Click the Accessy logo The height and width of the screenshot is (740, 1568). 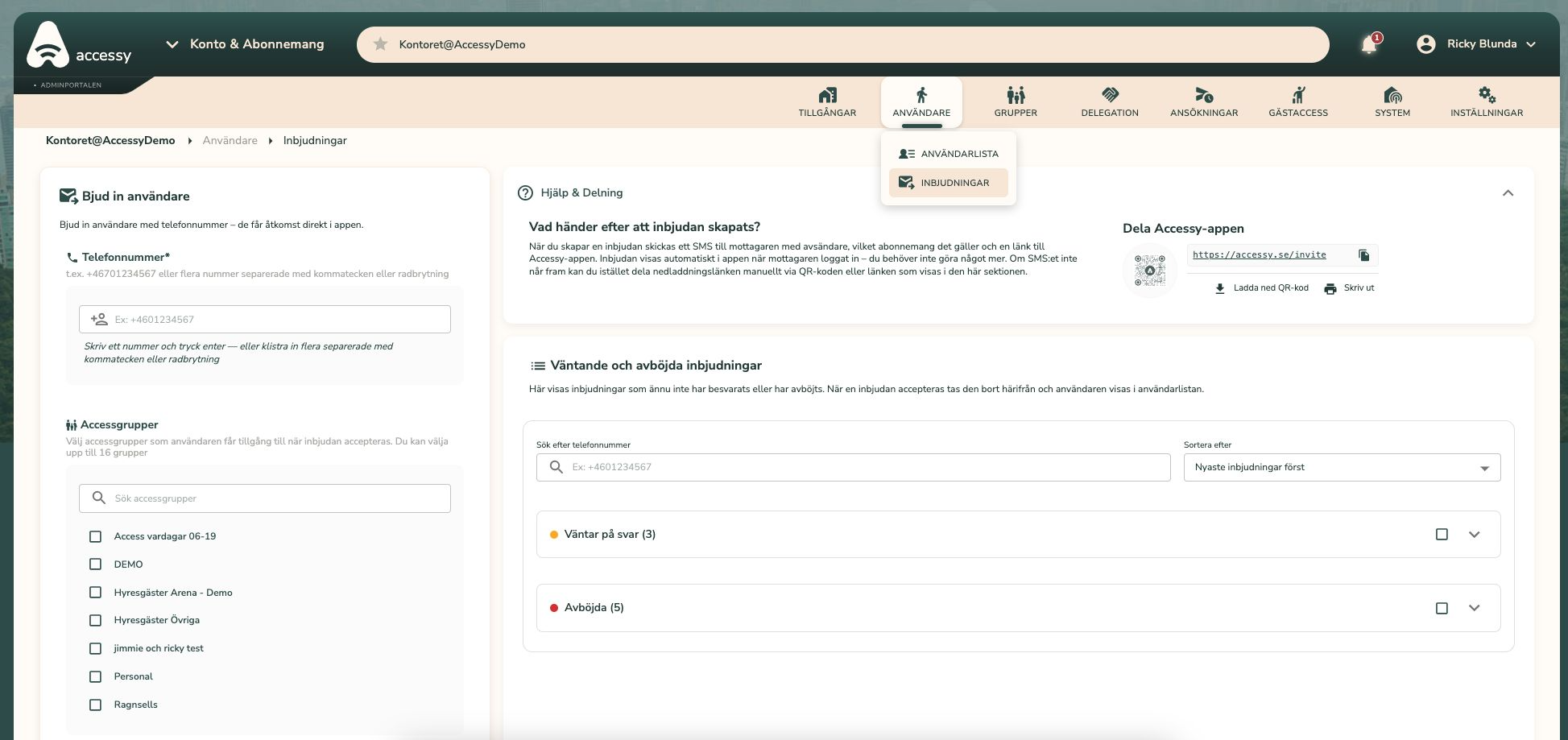pyautogui.click(x=78, y=46)
